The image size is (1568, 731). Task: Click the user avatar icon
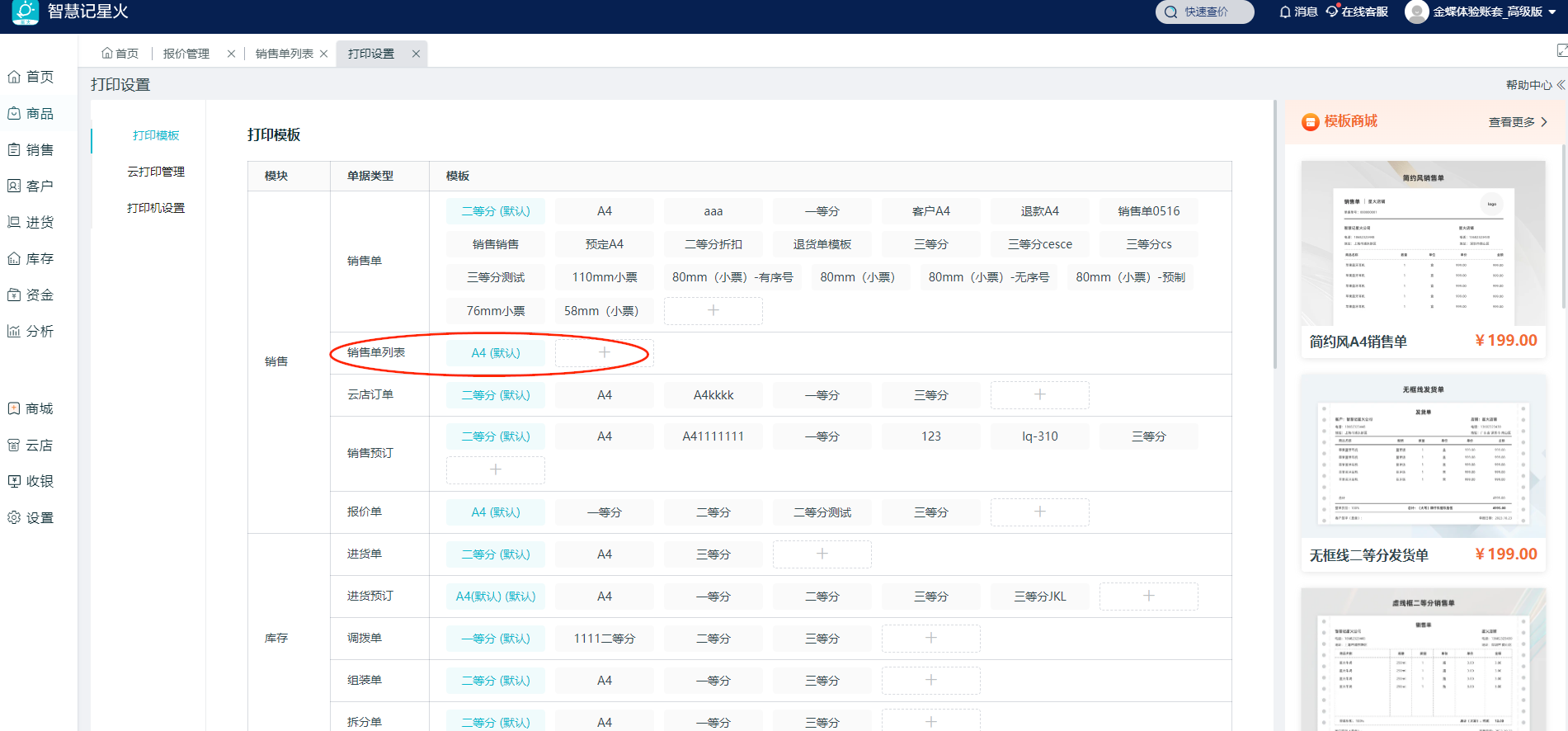(x=1416, y=12)
